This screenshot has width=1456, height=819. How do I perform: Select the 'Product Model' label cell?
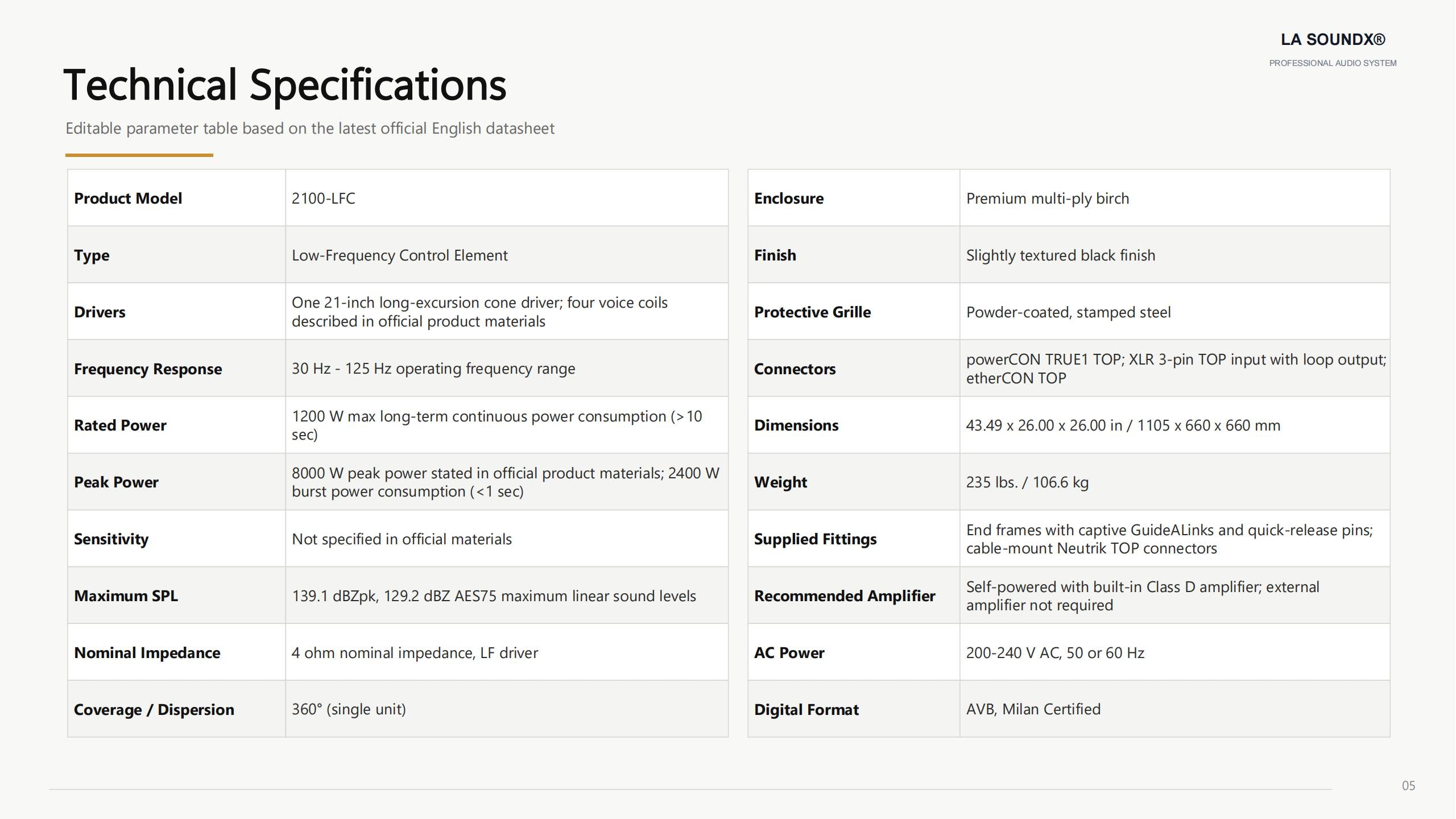[176, 198]
